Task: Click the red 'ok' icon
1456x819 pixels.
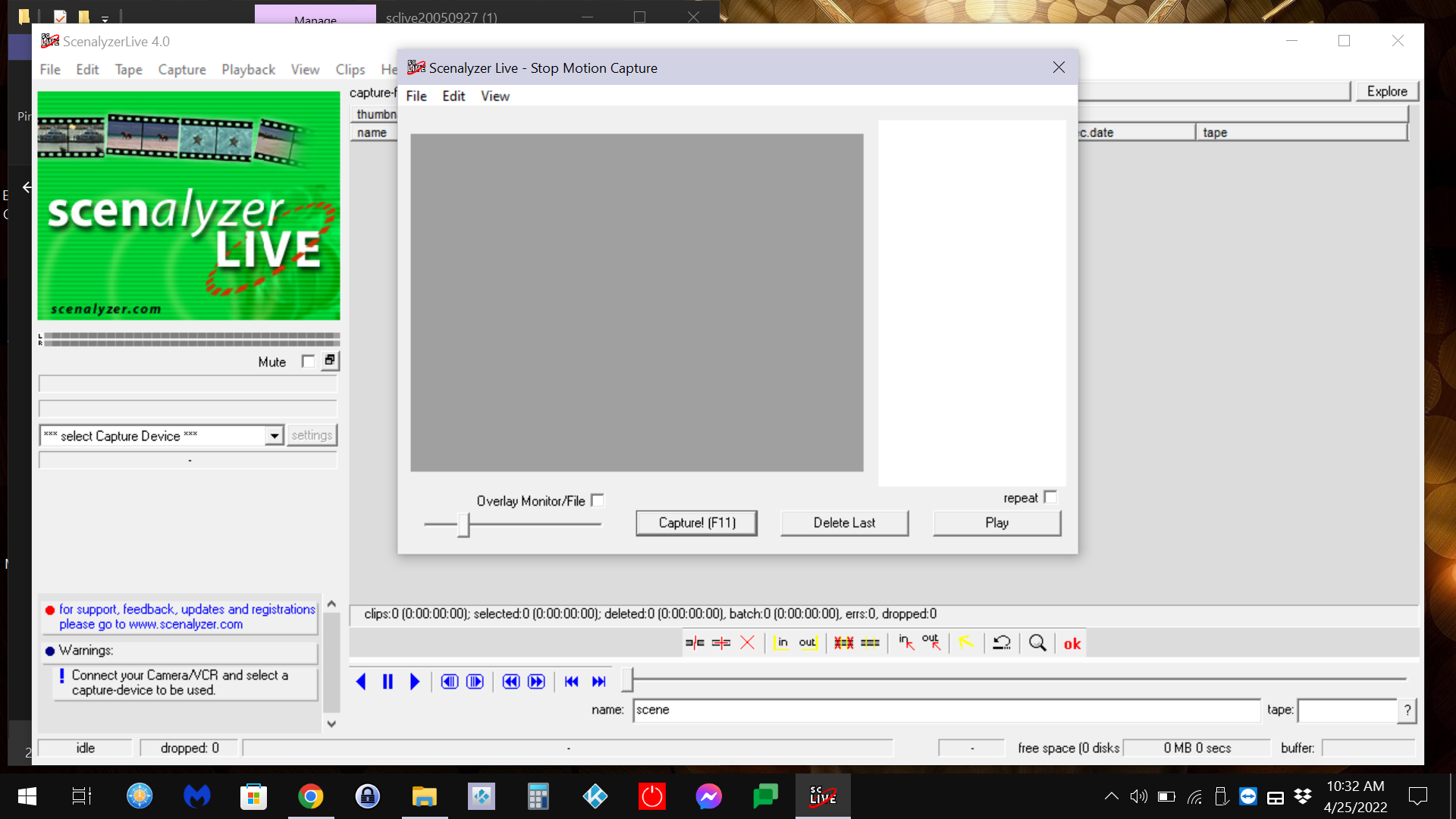Action: [x=1072, y=644]
